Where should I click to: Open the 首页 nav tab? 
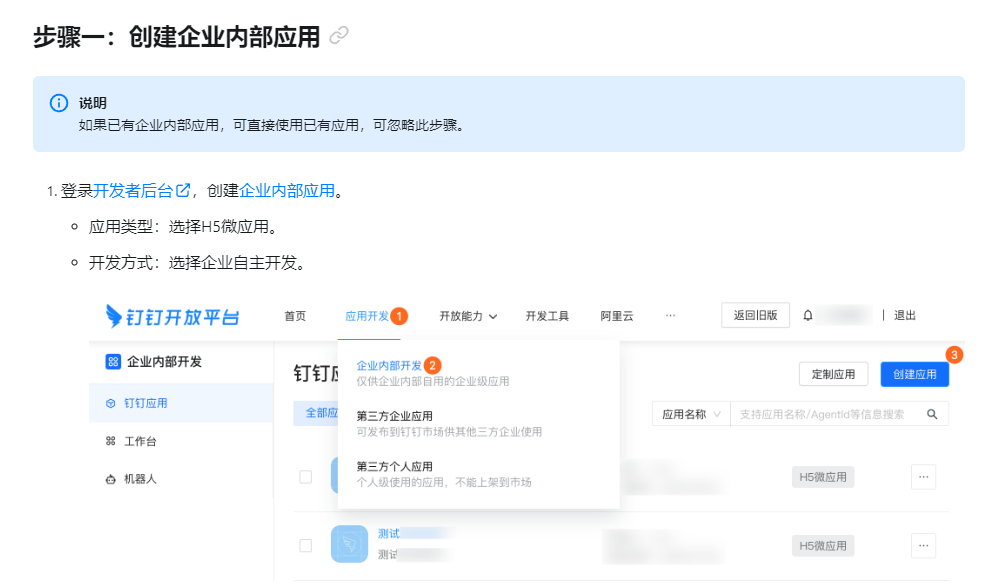click(x=295, y=316)
